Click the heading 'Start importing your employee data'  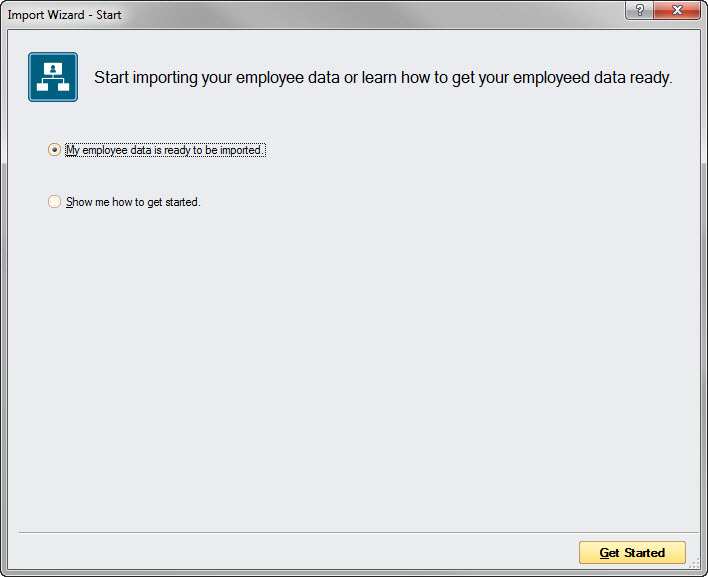pos(217,78)
